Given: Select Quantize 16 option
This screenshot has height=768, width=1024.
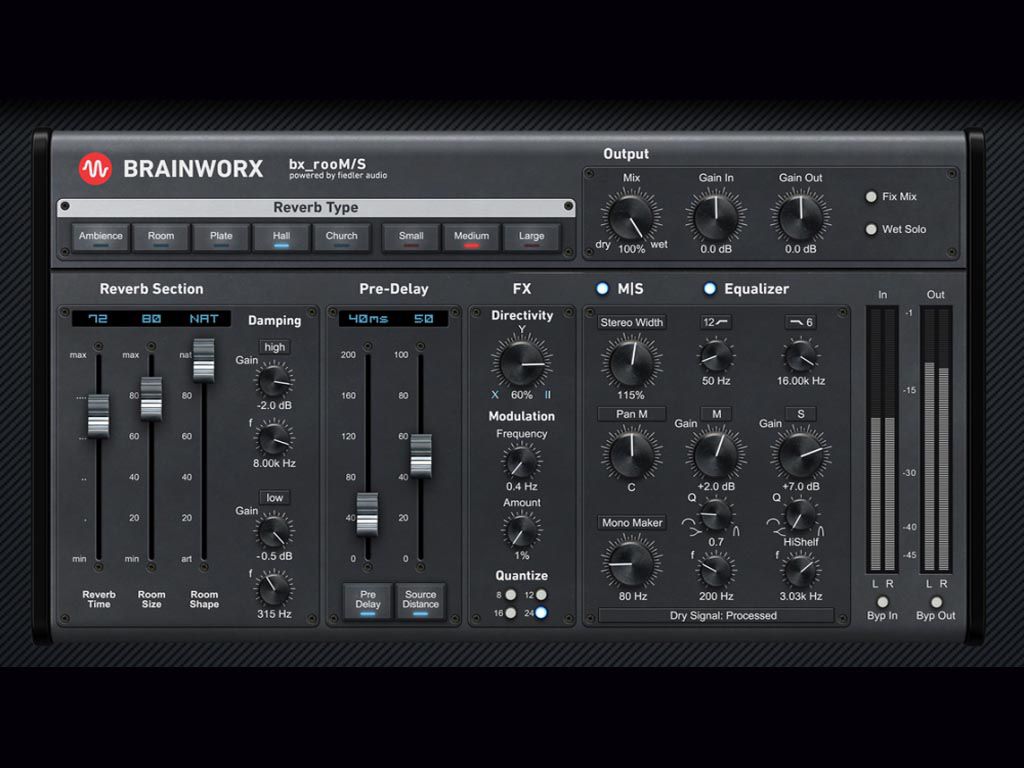Looking at the screenshot, I should 511,613.
